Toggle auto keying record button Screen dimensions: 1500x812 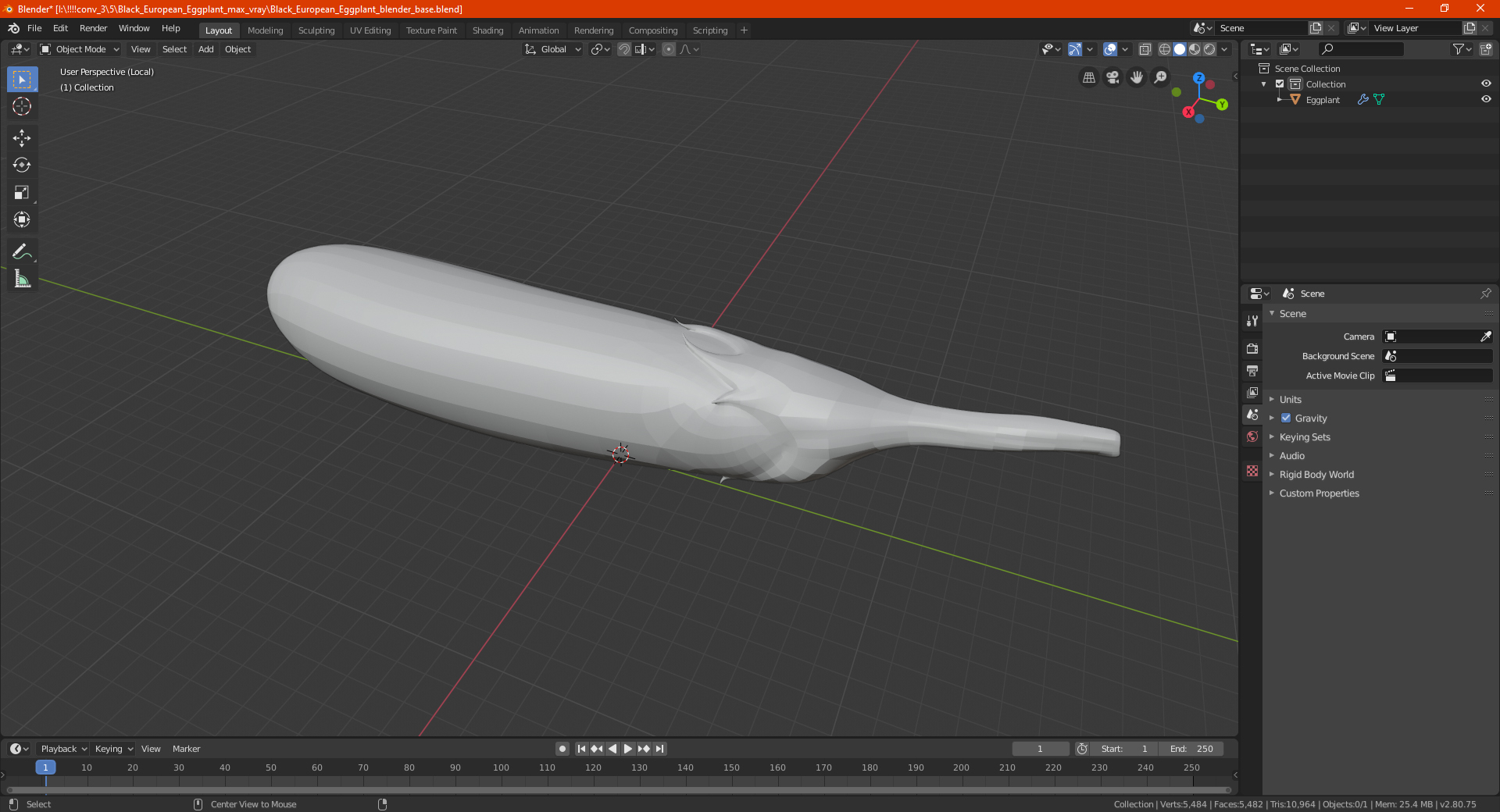click(562, 749)
